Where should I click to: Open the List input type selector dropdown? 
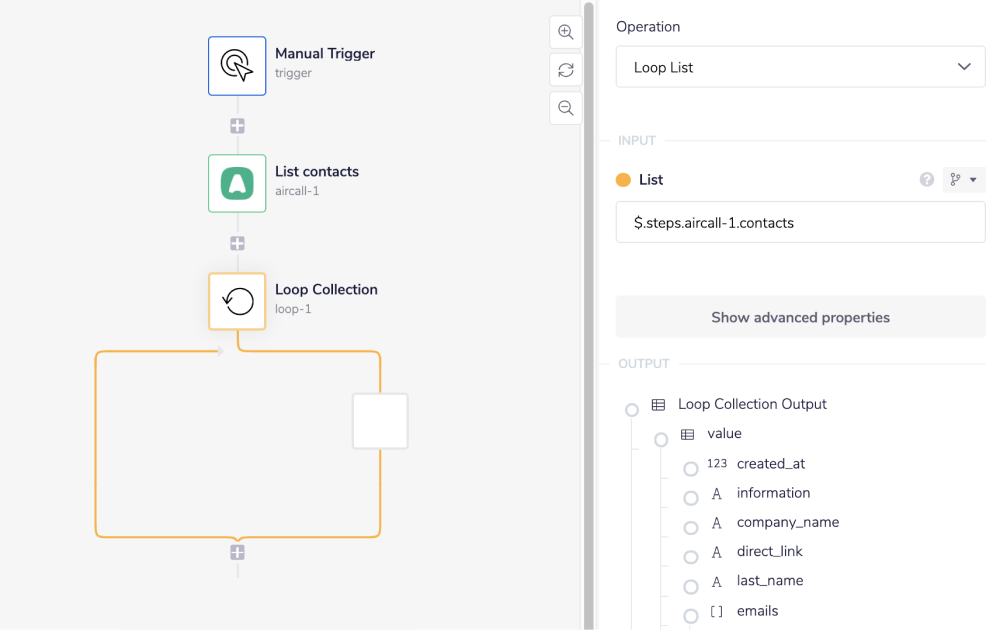[x=964, y=180]
